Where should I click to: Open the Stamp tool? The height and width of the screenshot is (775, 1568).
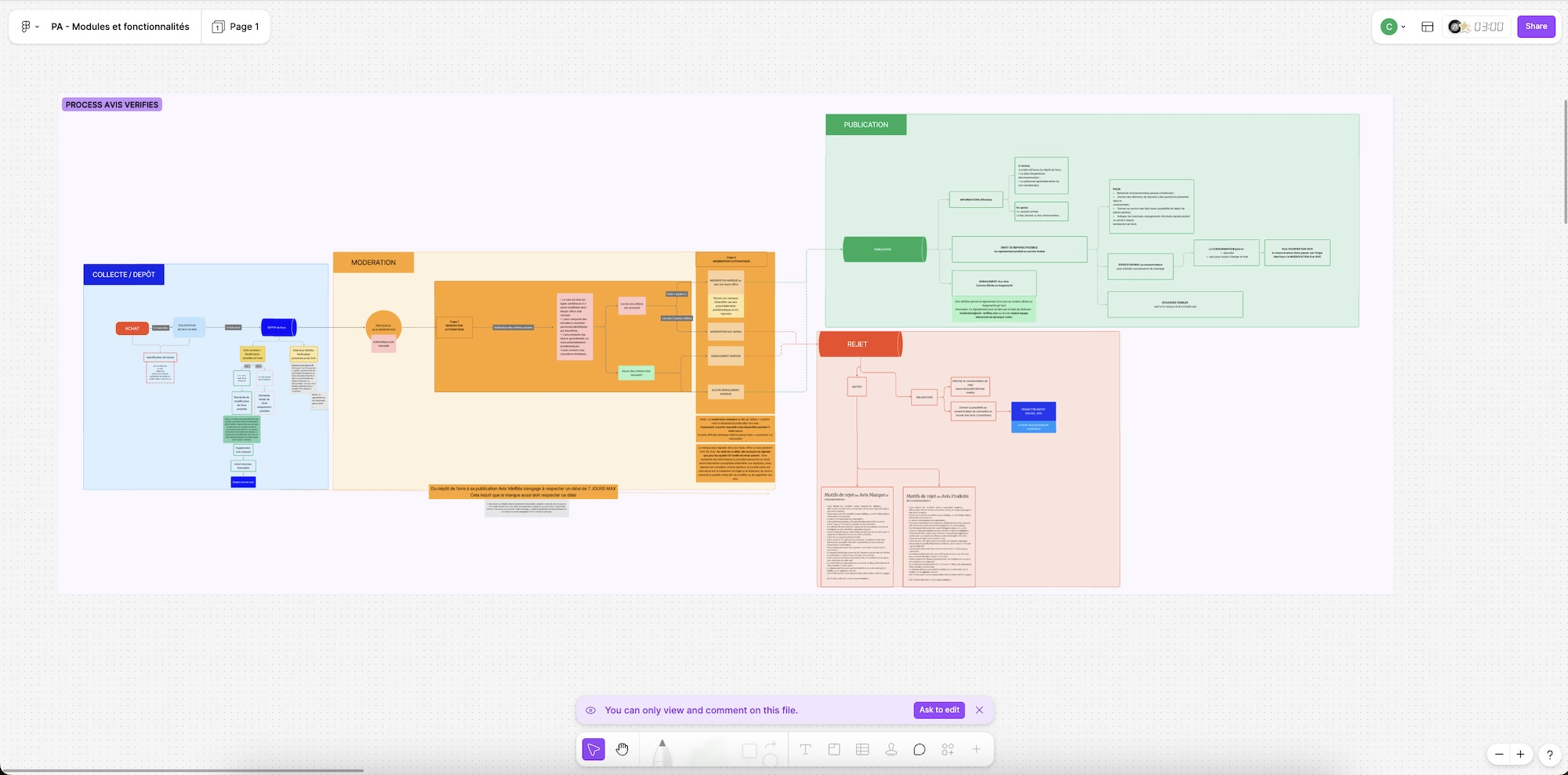coord(891,750)
